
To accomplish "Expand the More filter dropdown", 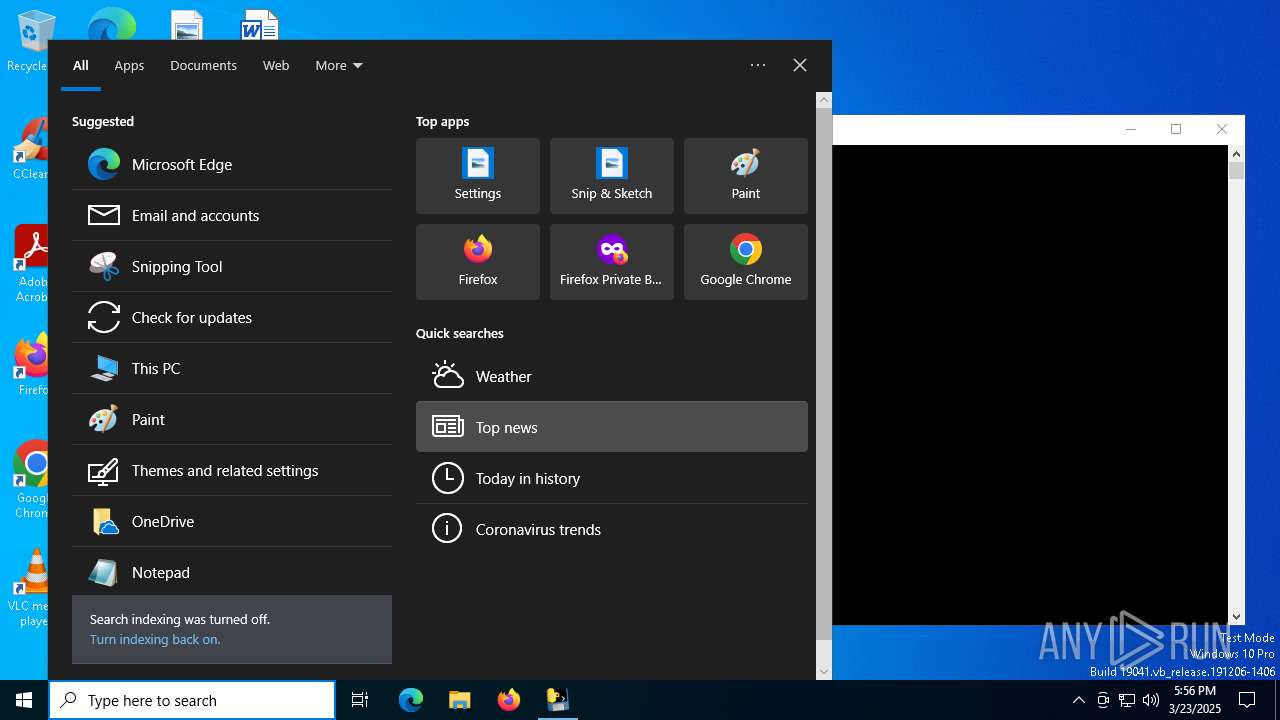I will (x=339, y=65).
